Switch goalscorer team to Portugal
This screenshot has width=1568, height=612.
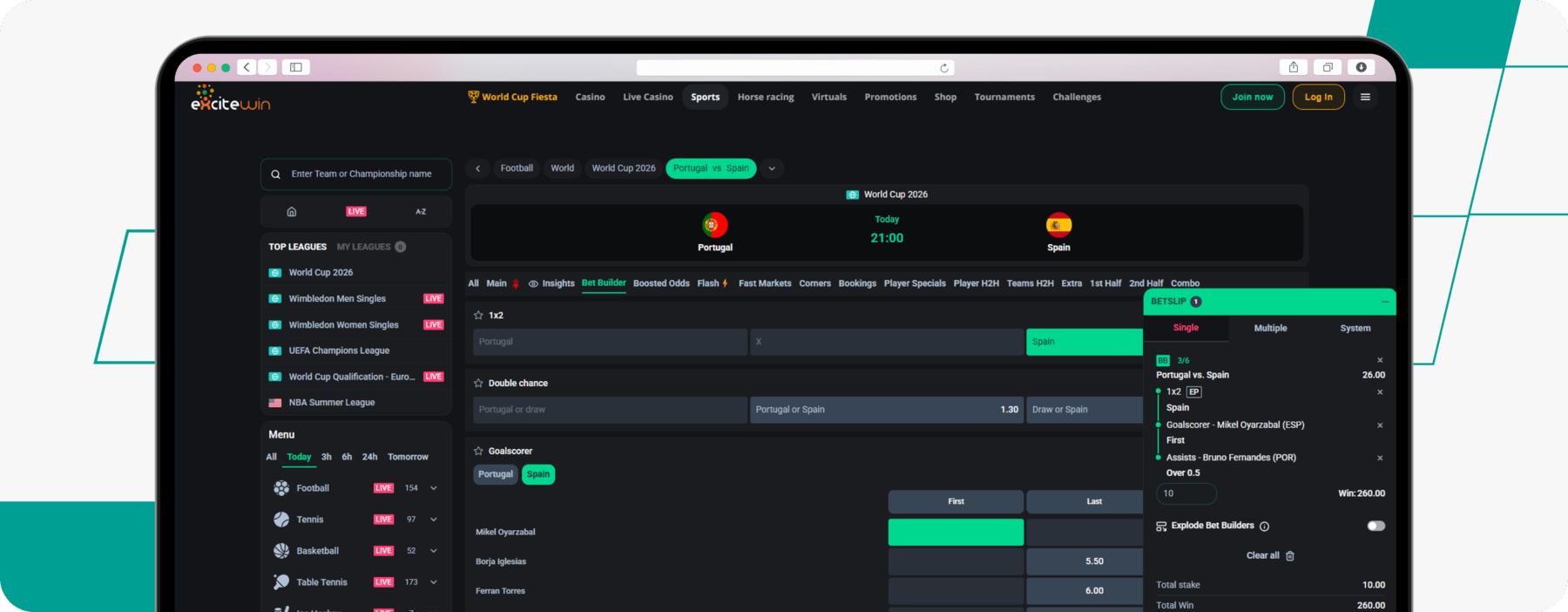(496, 474)
